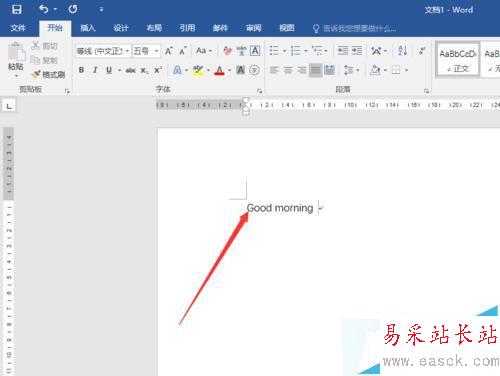
Task: Undo the last action
Action: [x=44, y=9]
